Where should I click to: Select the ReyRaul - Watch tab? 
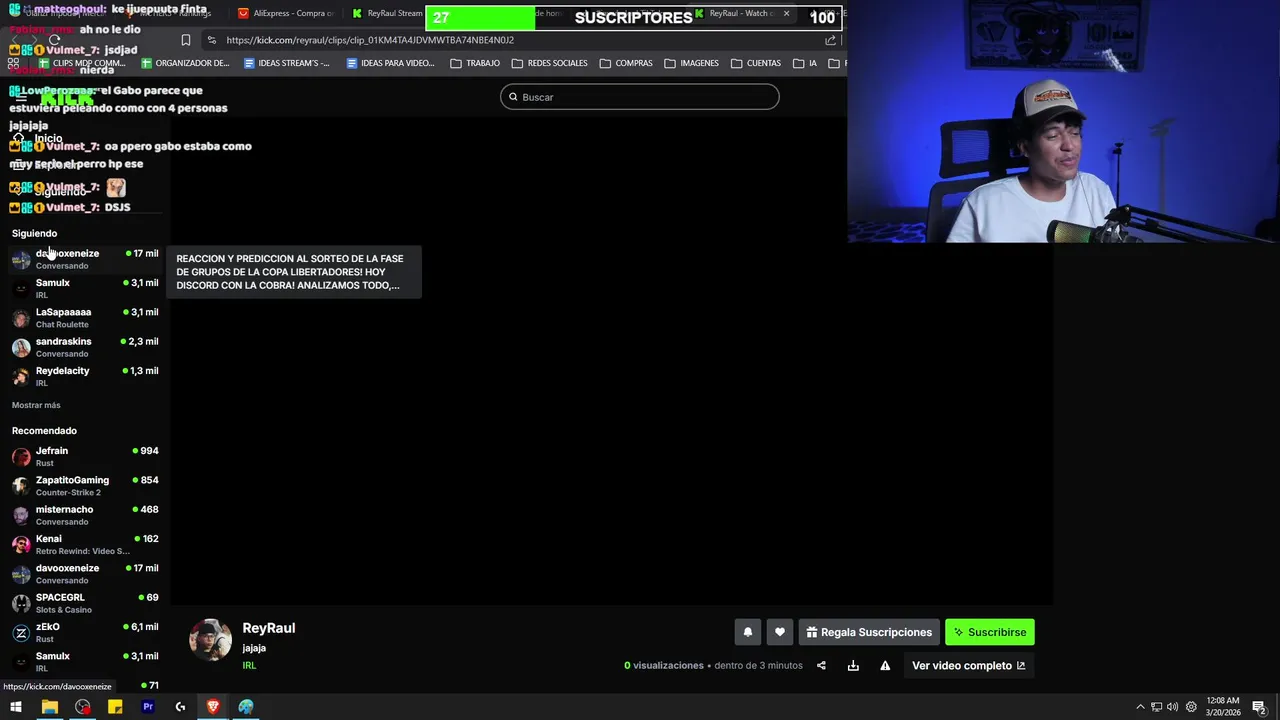click(x=742, y=14)
